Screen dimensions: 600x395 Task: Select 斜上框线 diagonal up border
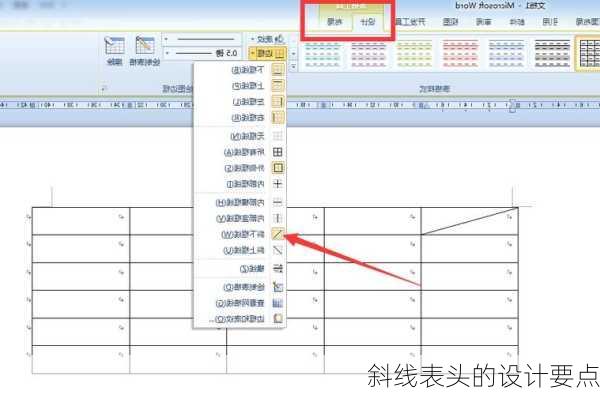click(x=240, y=250)
